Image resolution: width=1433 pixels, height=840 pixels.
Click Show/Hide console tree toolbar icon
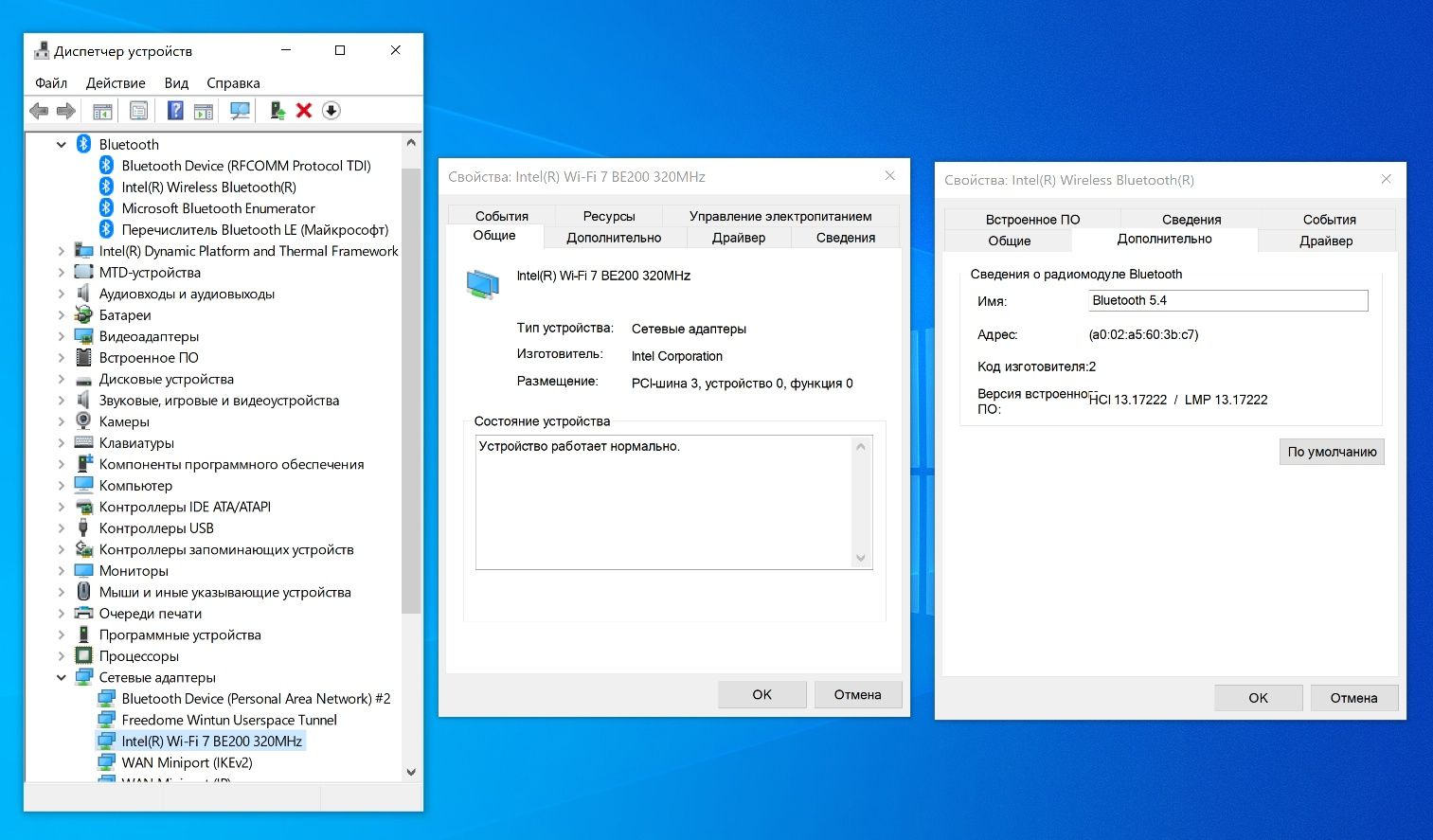(102, 111)
